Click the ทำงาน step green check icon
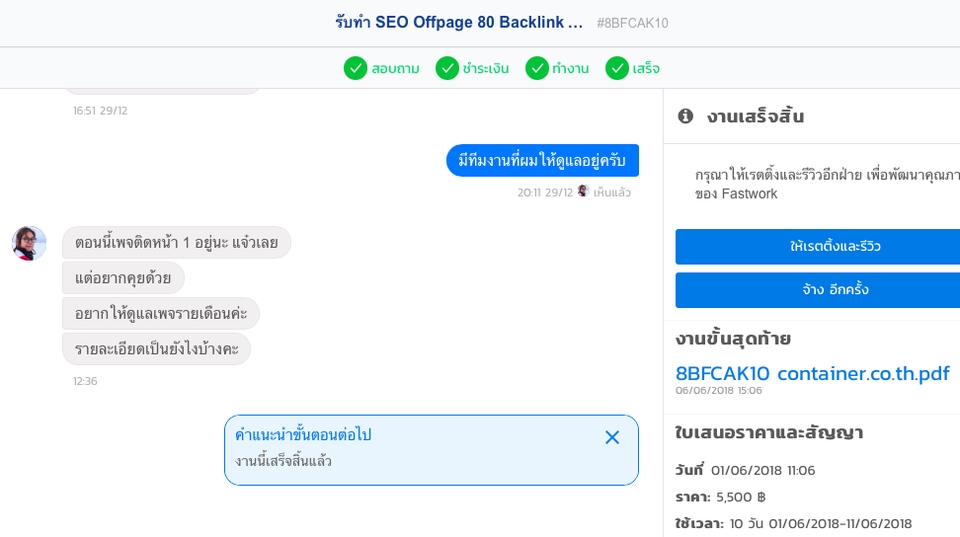The width and height of the screenshot is (960, 537). pos(537,69)
